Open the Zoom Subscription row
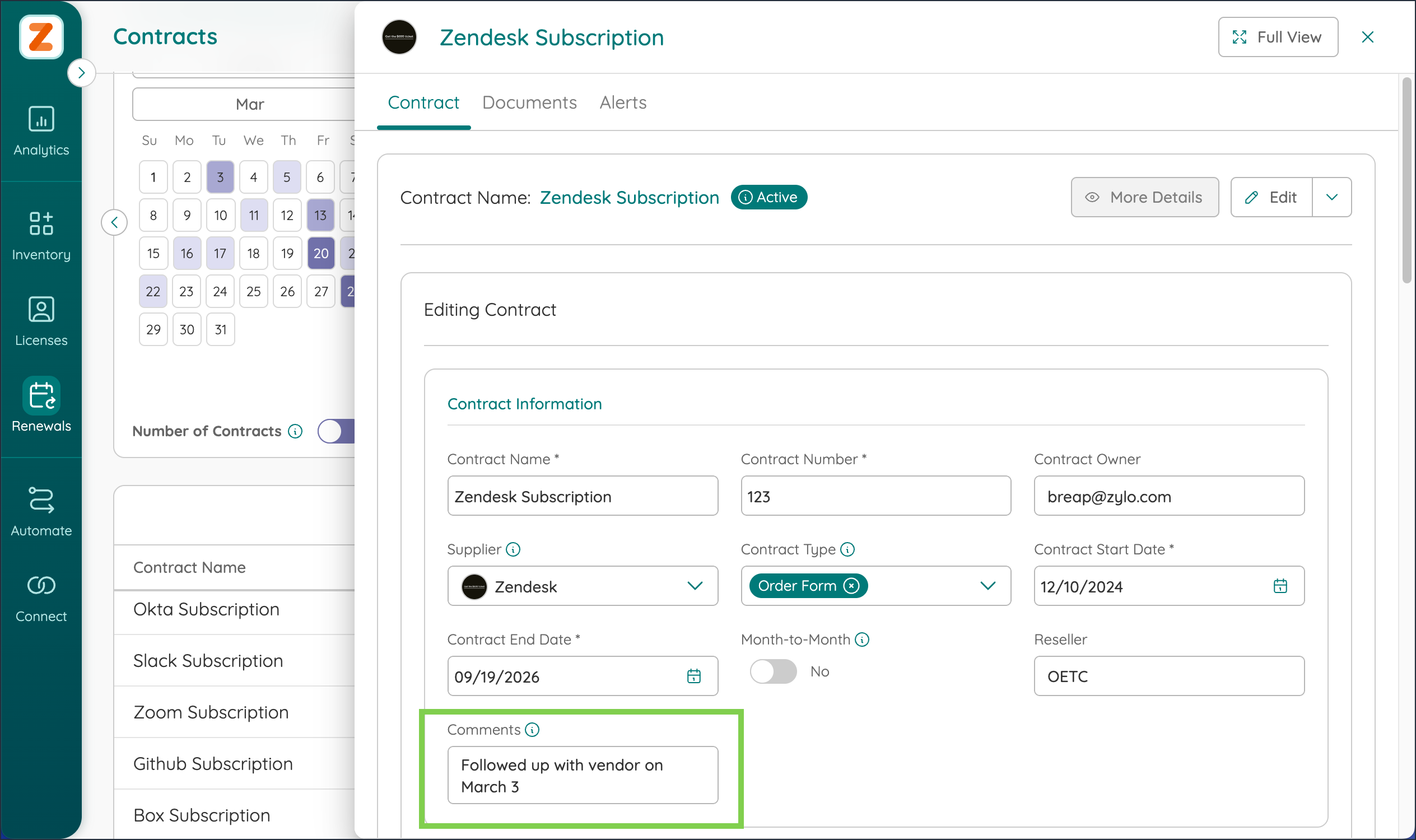 click(x=234, y=712)
